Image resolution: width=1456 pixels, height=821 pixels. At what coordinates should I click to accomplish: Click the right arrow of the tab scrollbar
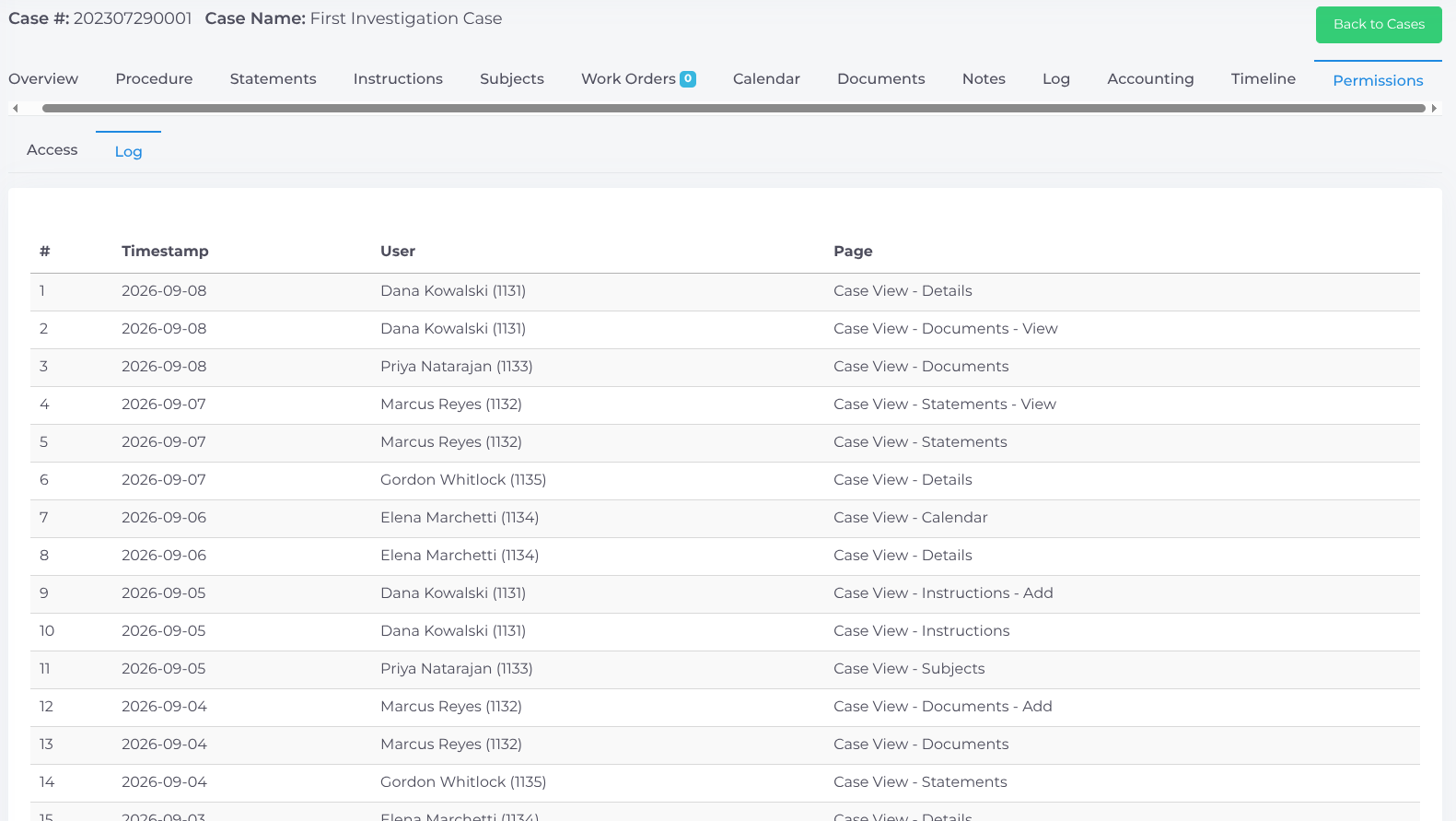click(1434, 108)
